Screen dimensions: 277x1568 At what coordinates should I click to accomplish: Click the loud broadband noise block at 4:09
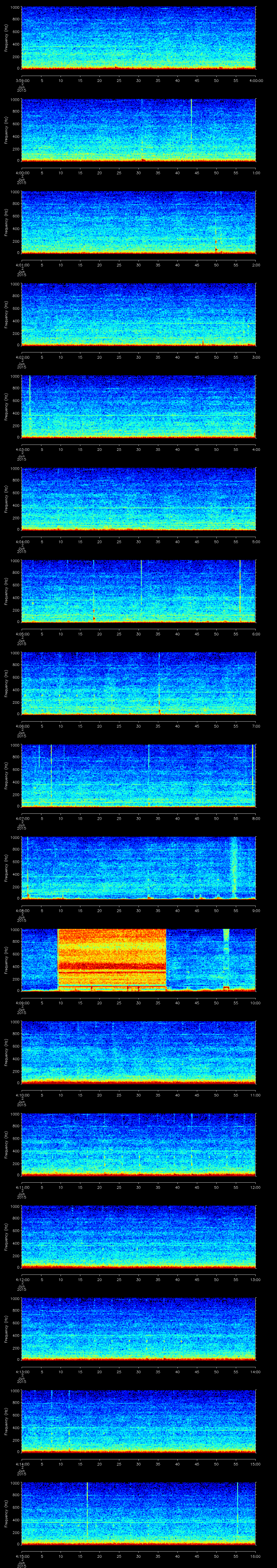click(111, 960)
